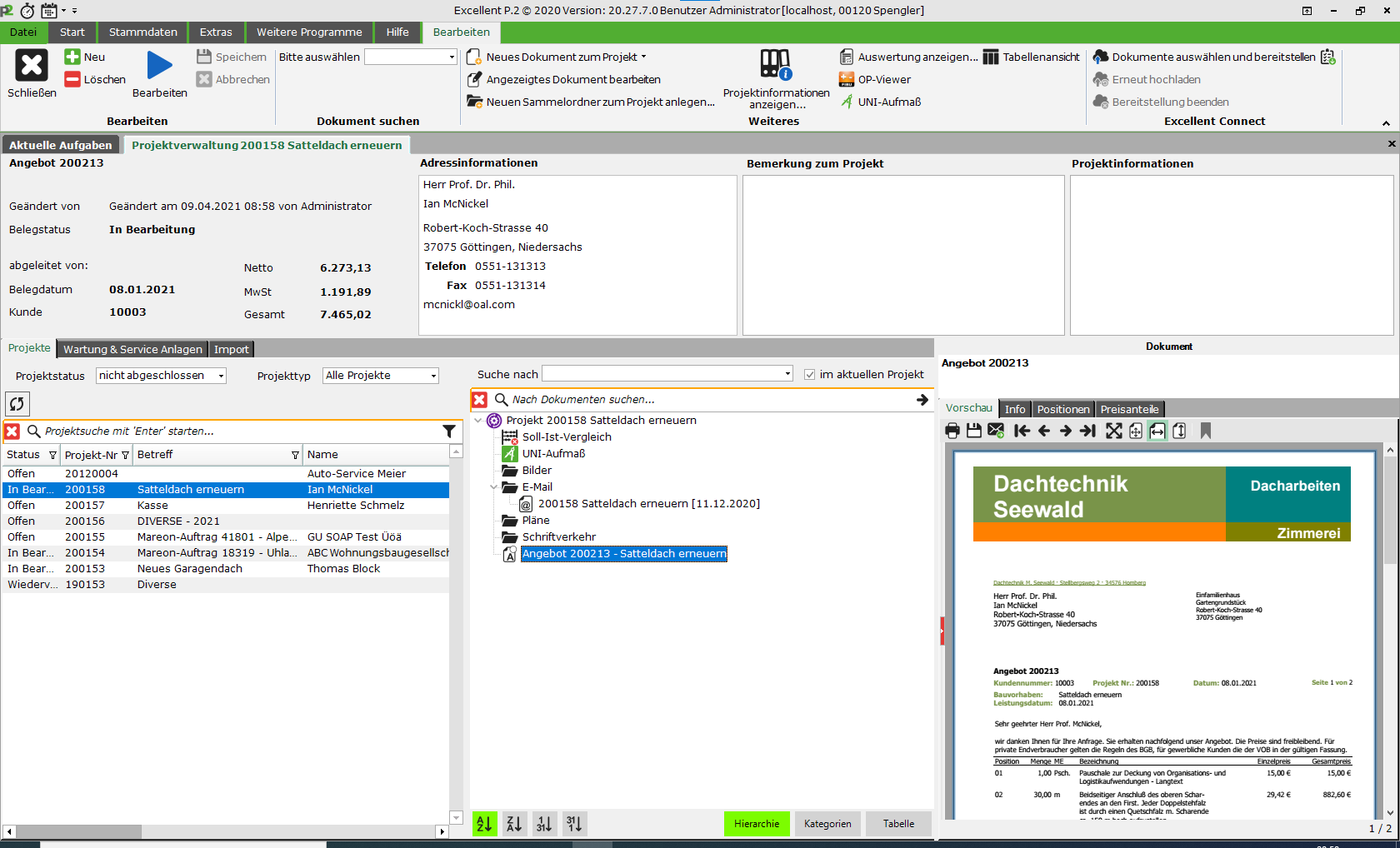The image size is (1400, 848).
Task: Print the previewed document
Action: click(x=952, y=431)
